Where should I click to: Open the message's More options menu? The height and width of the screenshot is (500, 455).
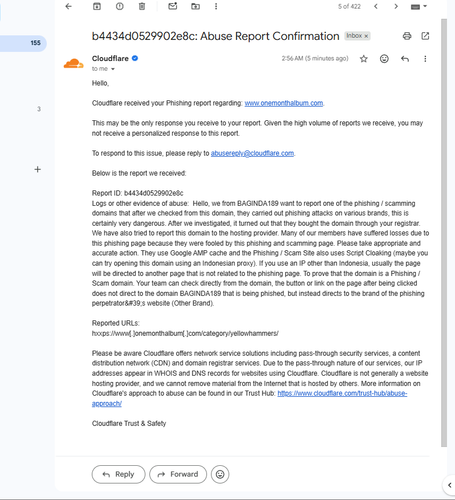click(425, 59)
